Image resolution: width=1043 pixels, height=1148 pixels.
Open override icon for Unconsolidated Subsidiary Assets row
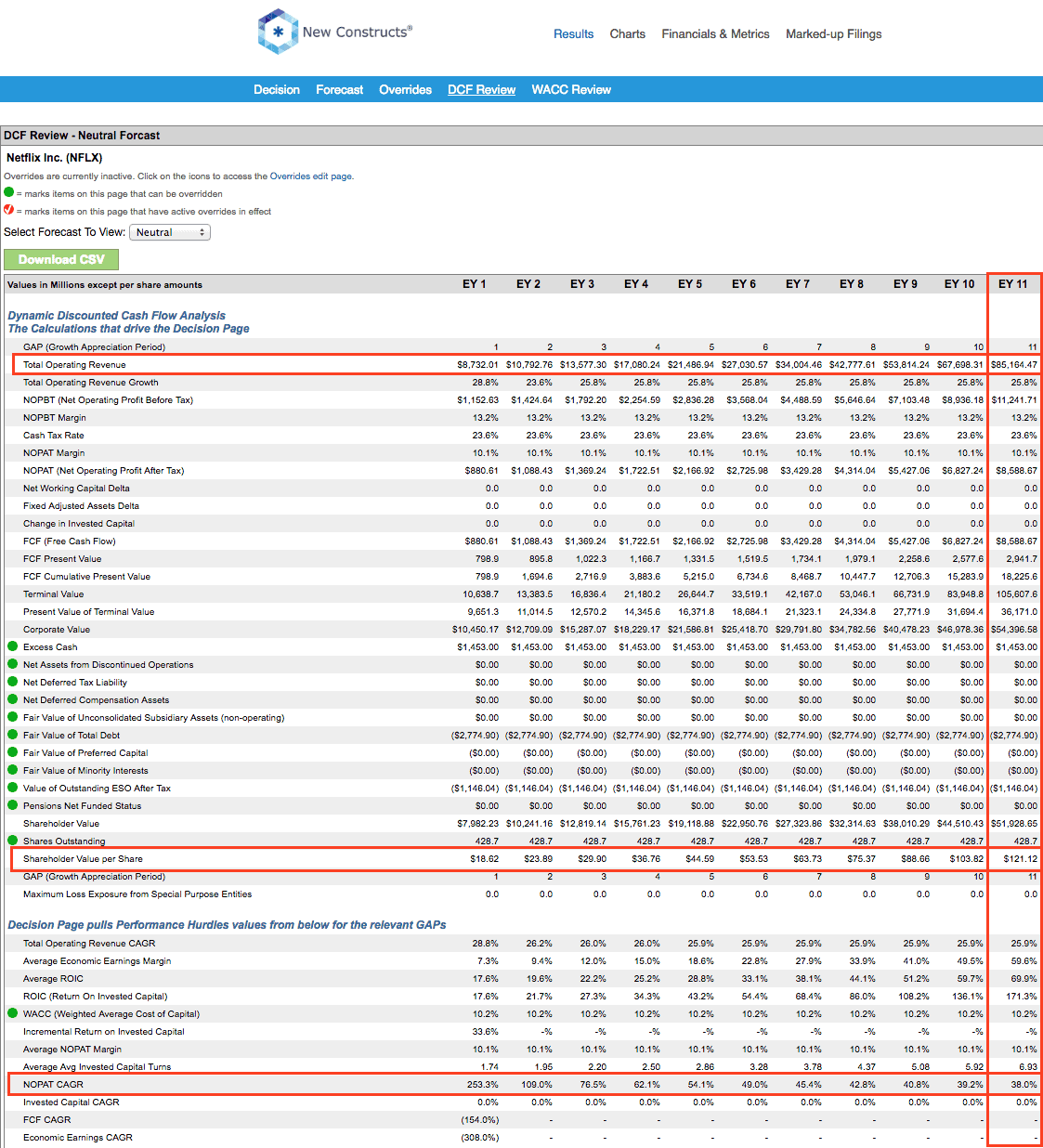tap(13, 717)
